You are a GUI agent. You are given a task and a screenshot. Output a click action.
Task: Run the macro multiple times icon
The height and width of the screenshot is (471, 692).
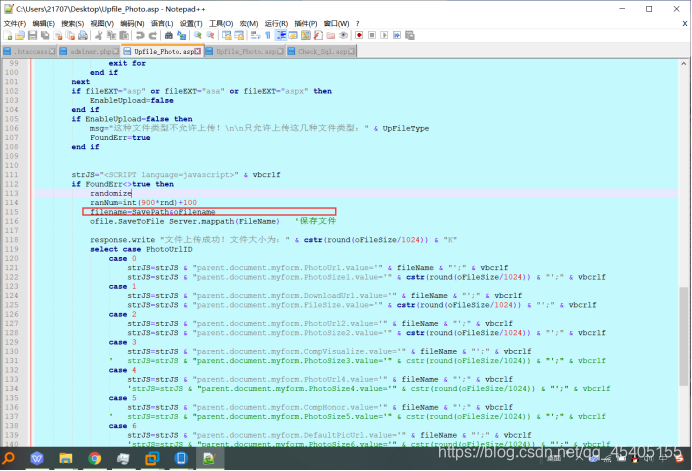(x=397, y=36)
